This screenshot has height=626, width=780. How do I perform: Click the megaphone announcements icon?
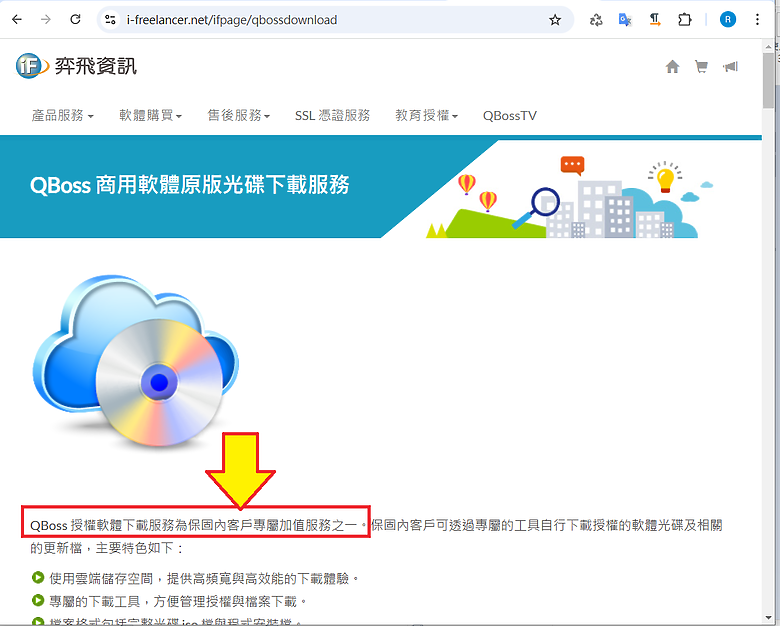click(x=730, y=66)
